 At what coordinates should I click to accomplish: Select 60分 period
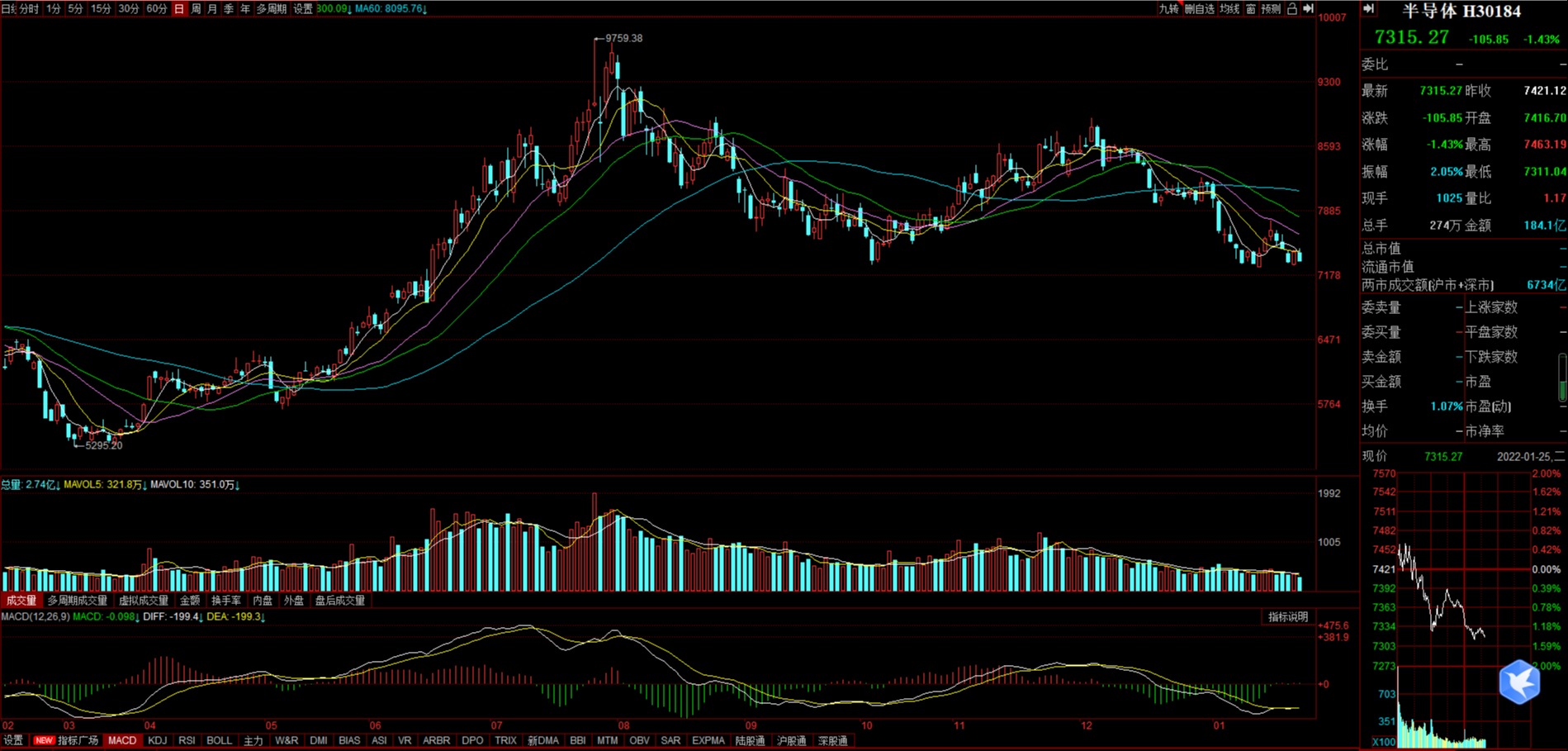(x=157, y=8)
